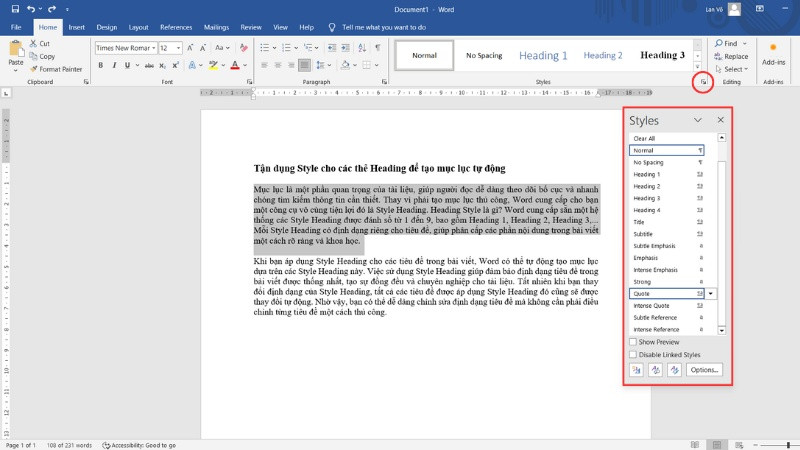Click the New Style icon in the Styles pane
The image size is (800, 450).
pos(636,369)
